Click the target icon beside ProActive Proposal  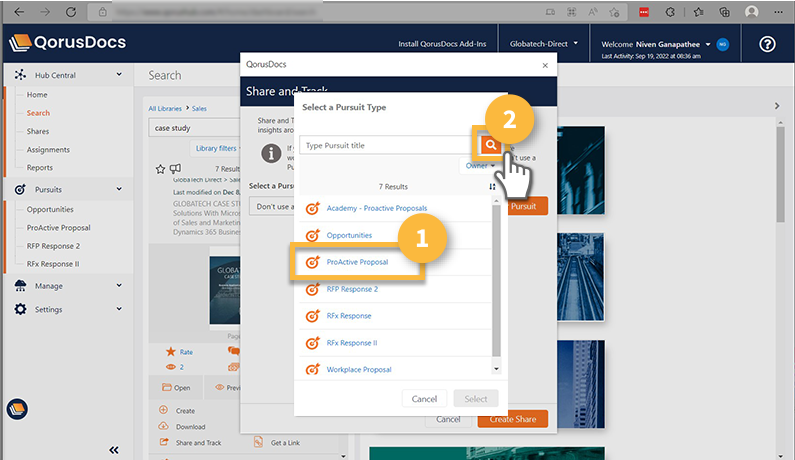[313, 262]
